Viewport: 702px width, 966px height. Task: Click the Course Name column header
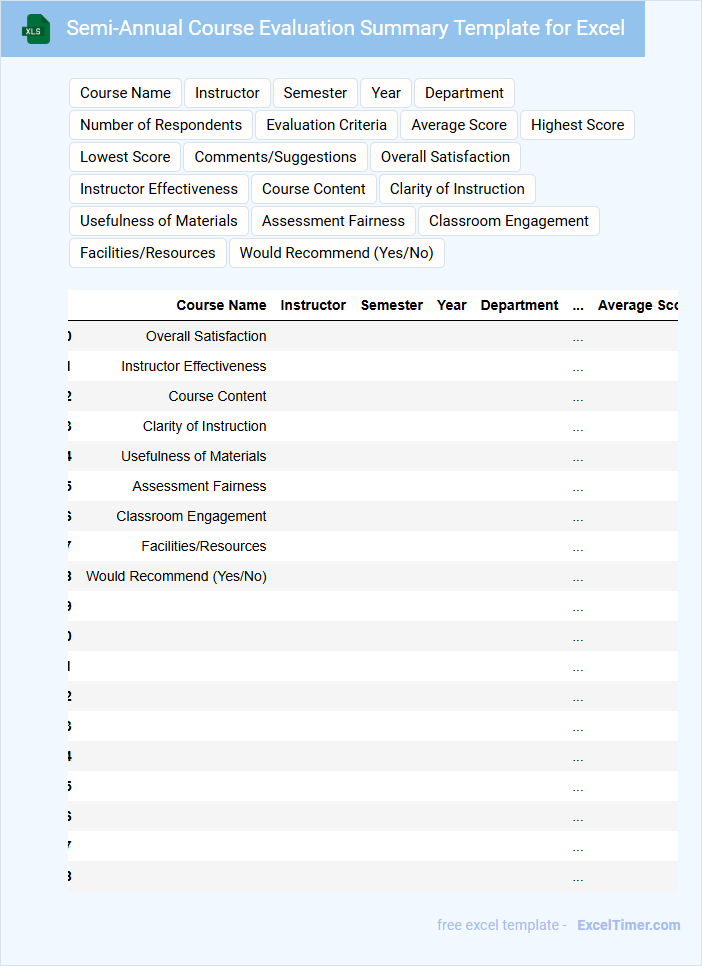(x=221, y=306)
